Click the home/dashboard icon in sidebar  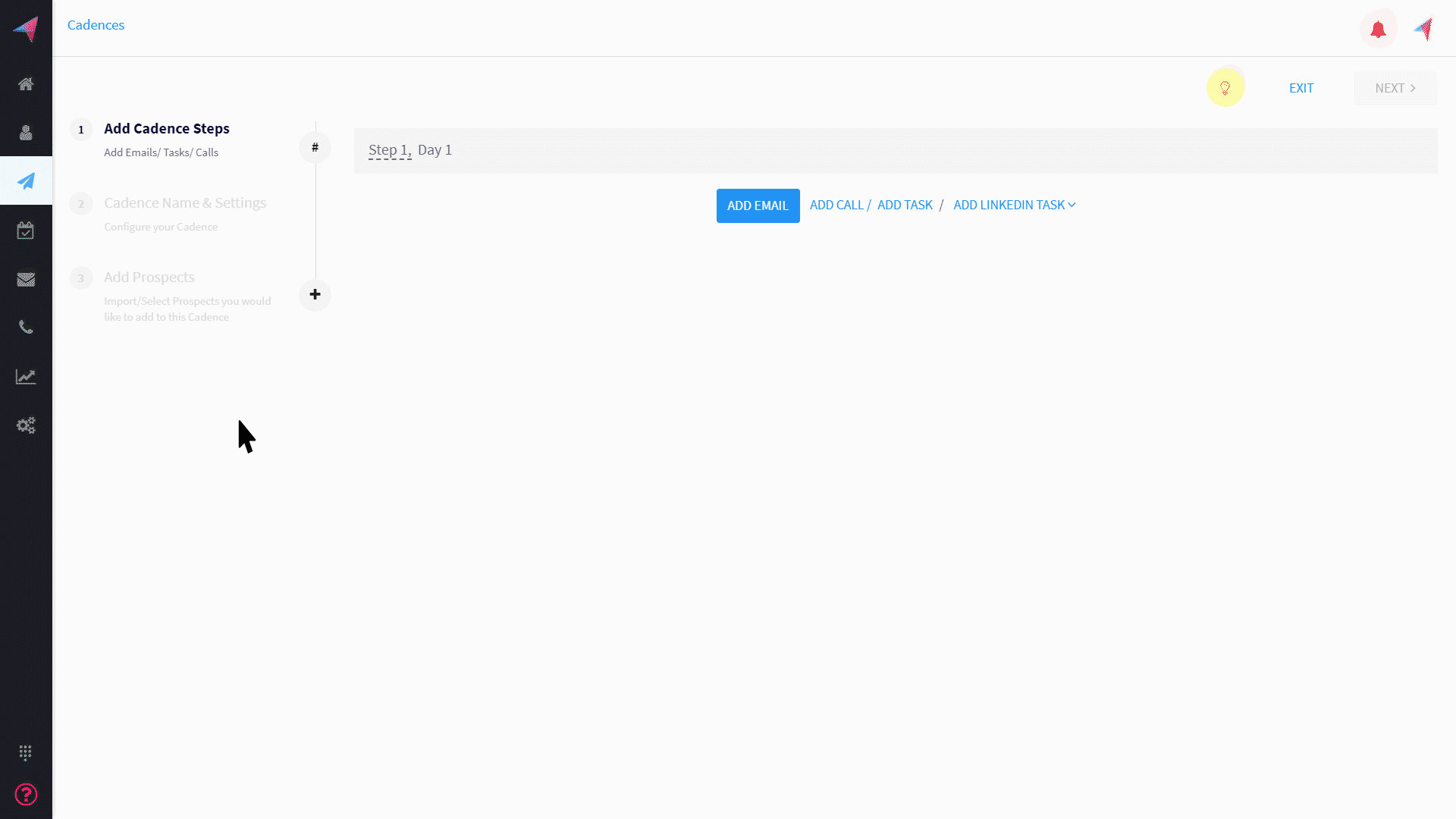click(26, 83)
